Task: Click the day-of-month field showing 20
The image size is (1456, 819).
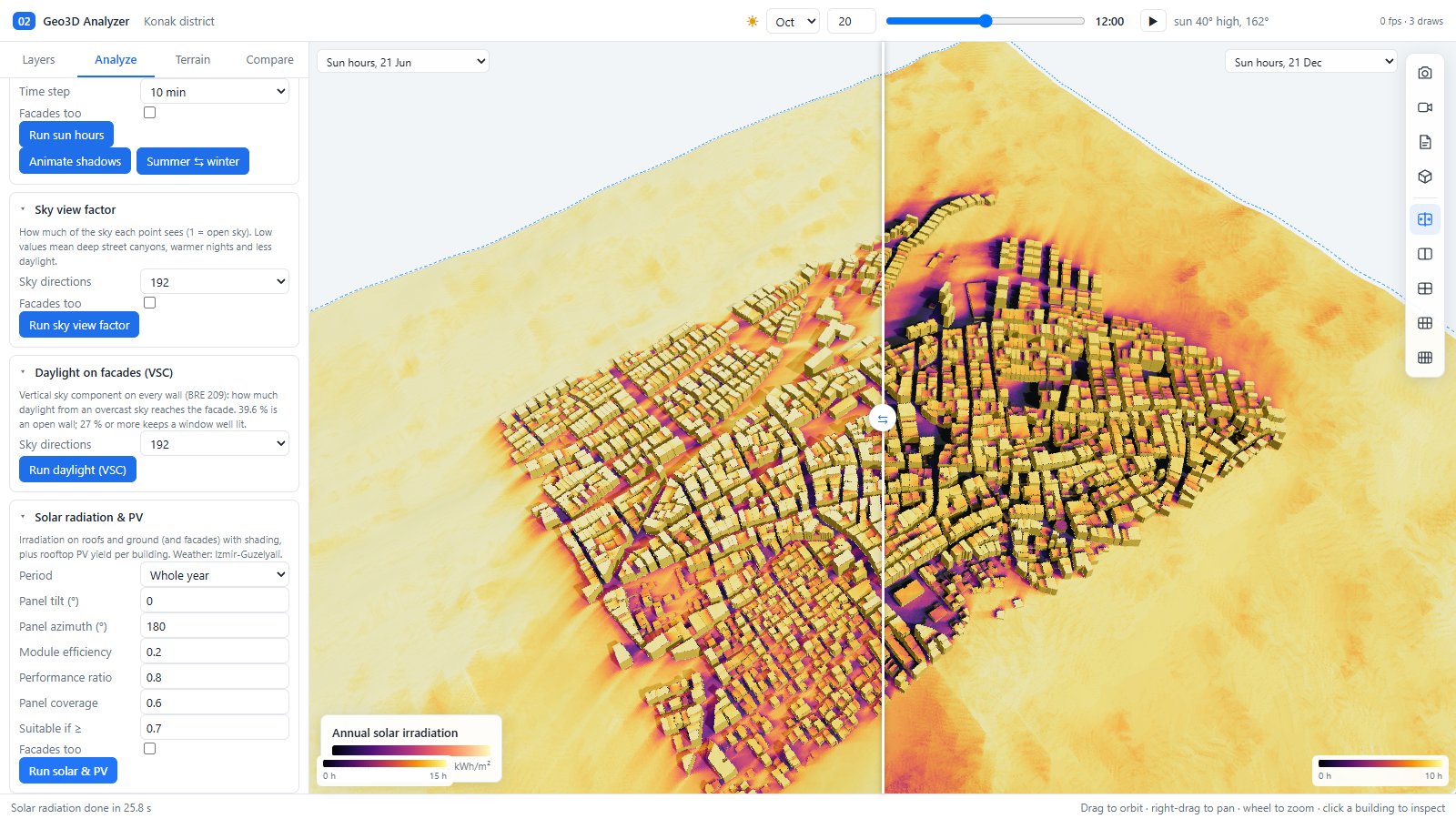Action: pyautogui.click(x=851, y=21)
